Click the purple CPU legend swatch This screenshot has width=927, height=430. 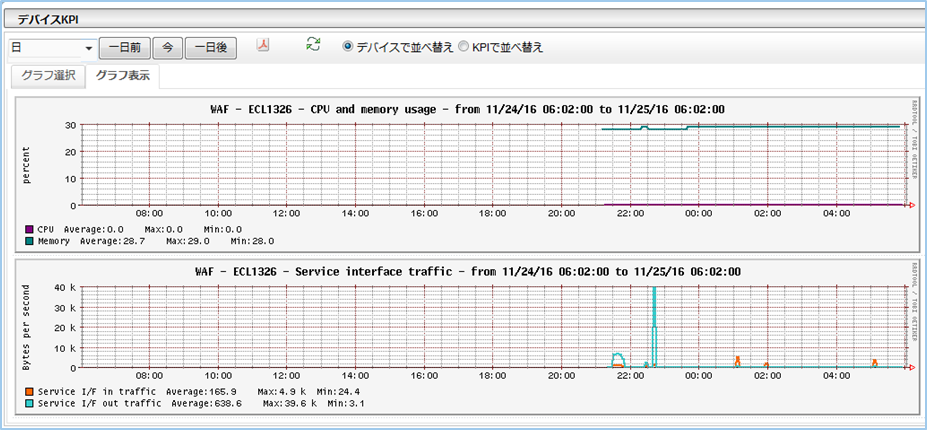click(29, 229)
